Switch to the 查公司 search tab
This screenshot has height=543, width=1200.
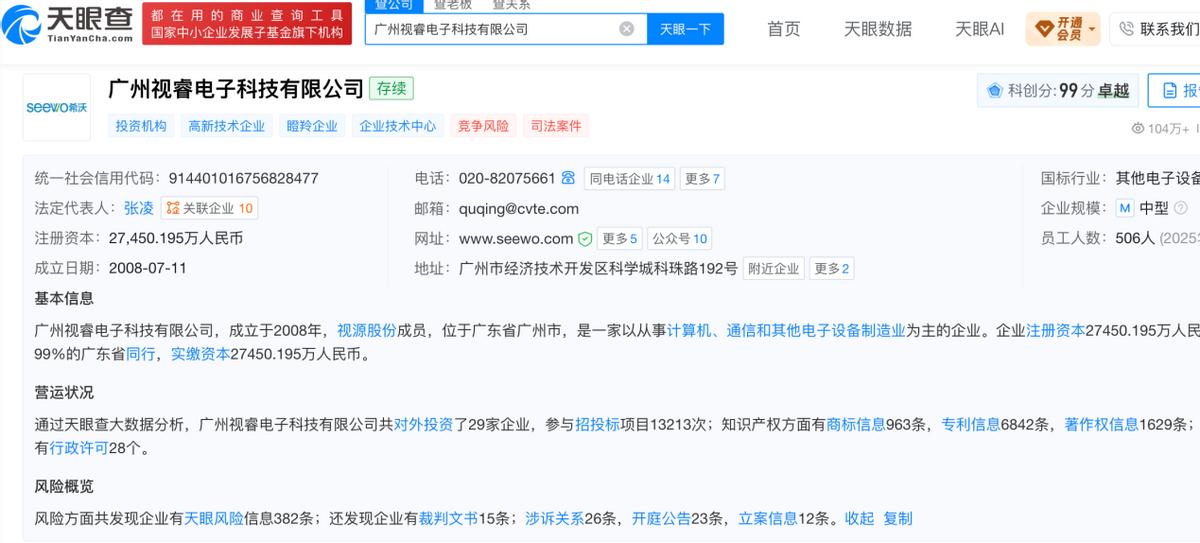pos(394,5)
